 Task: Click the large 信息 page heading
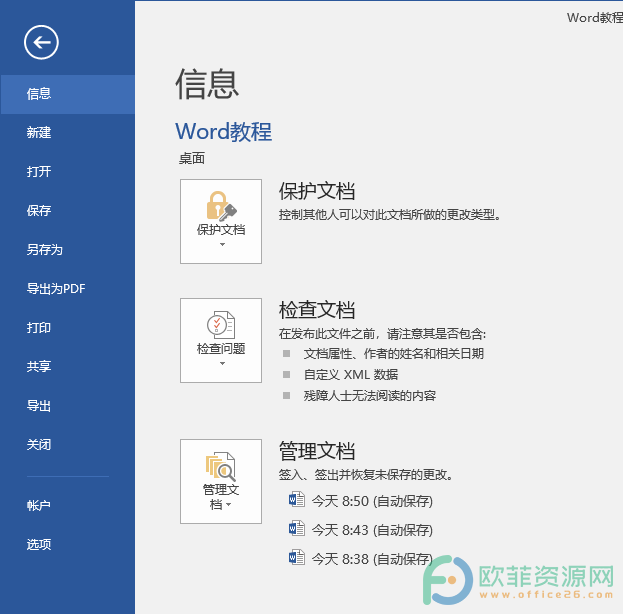207,84
